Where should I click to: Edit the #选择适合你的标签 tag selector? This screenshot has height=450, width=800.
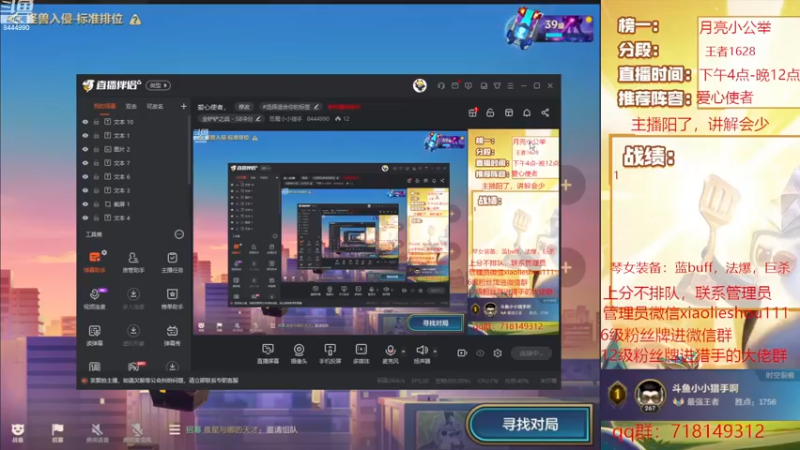coord(290,107)
